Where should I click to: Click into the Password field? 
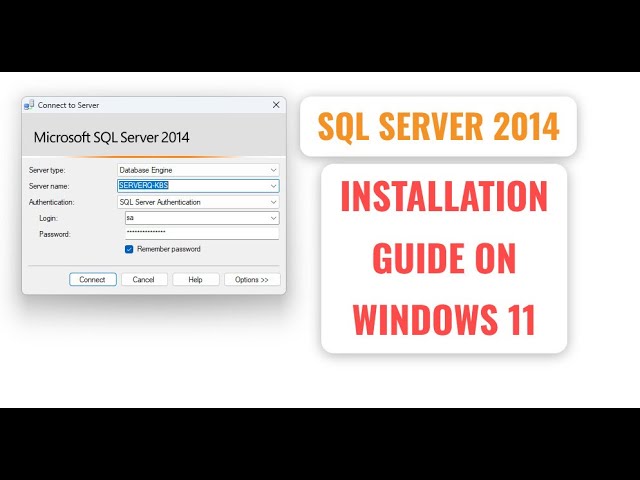202,233
